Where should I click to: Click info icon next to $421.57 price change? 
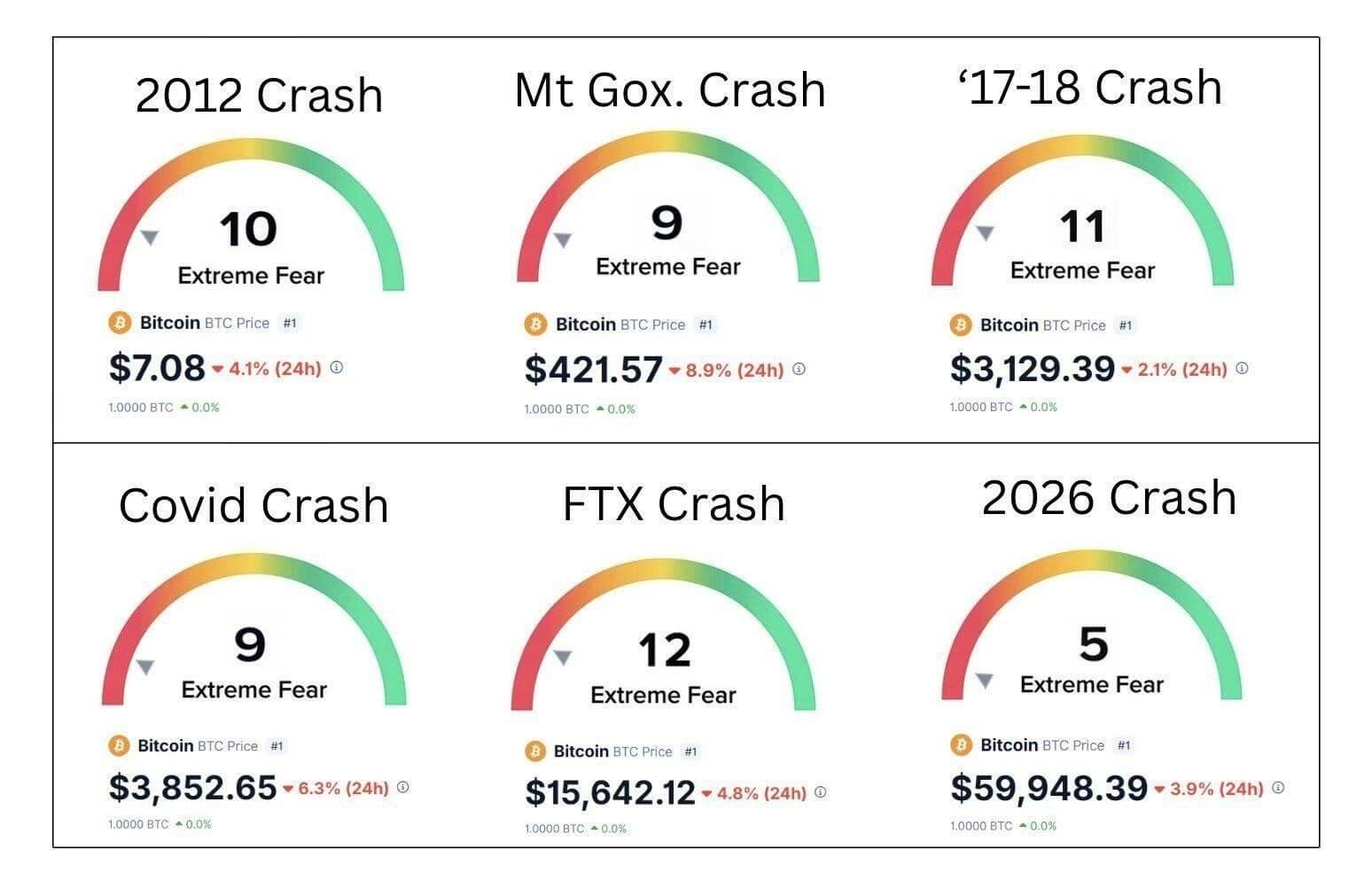point(799,370)
